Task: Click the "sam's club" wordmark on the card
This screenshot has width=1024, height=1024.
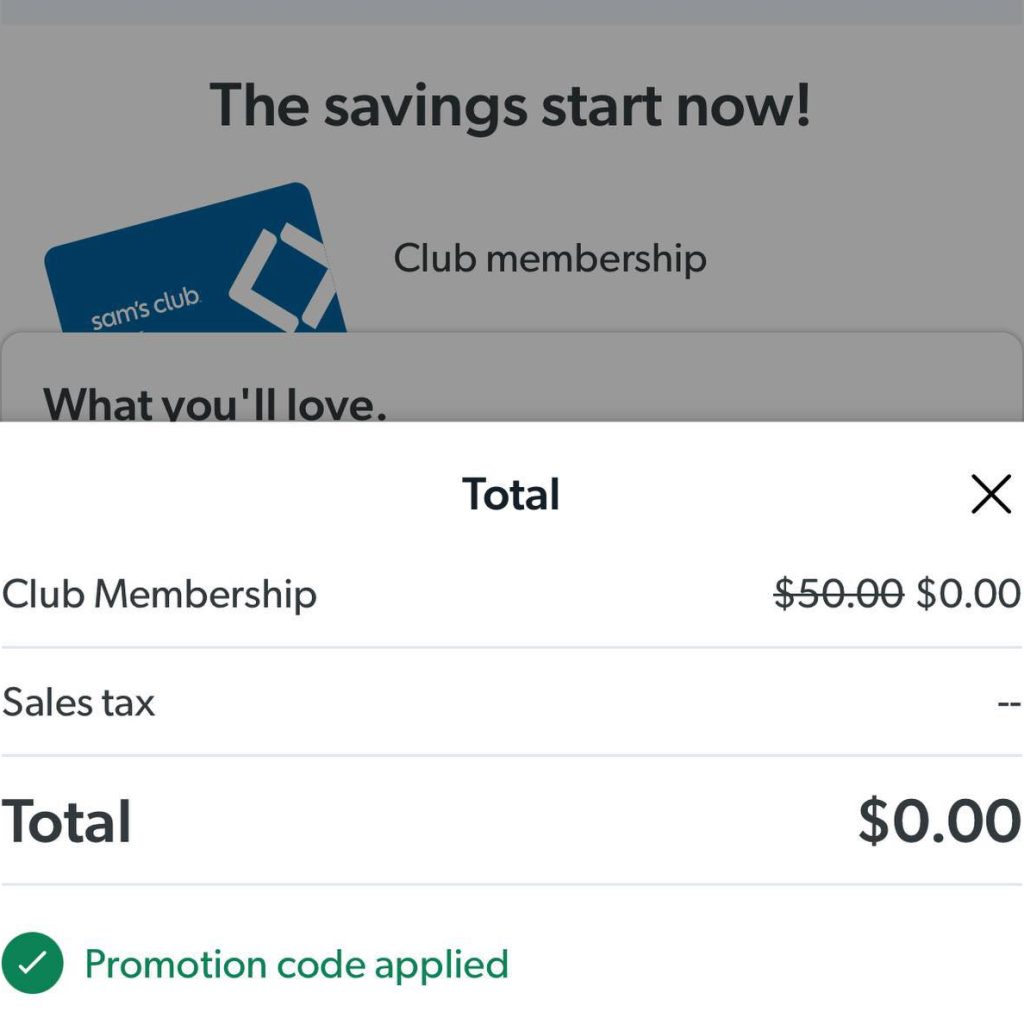Action: pyautogui.click(x=146, y=309)
